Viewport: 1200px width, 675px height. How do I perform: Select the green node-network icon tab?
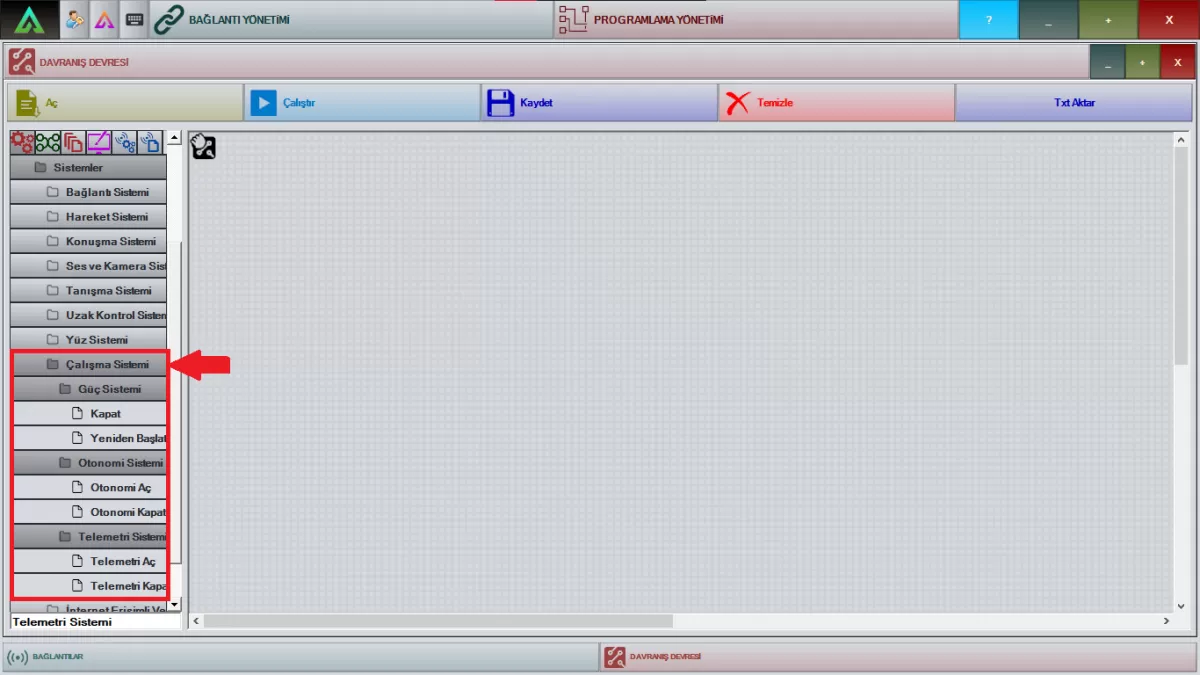tap(48, 142)
